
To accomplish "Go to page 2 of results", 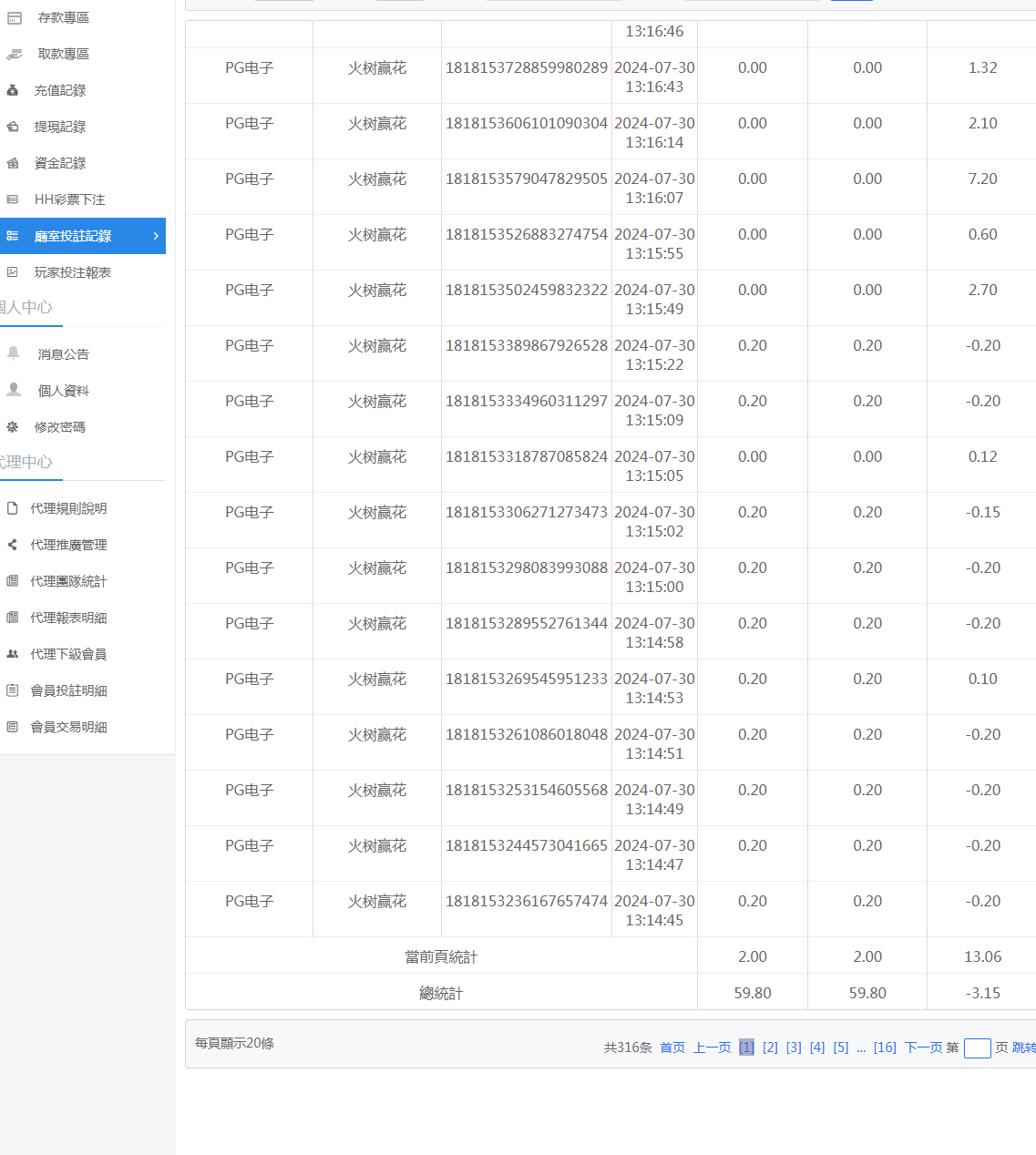I will click(x=770, y=1048).
